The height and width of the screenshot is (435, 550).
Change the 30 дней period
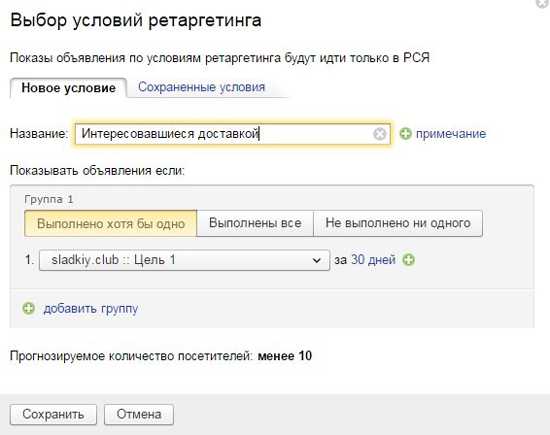click(x=373, y=260)
